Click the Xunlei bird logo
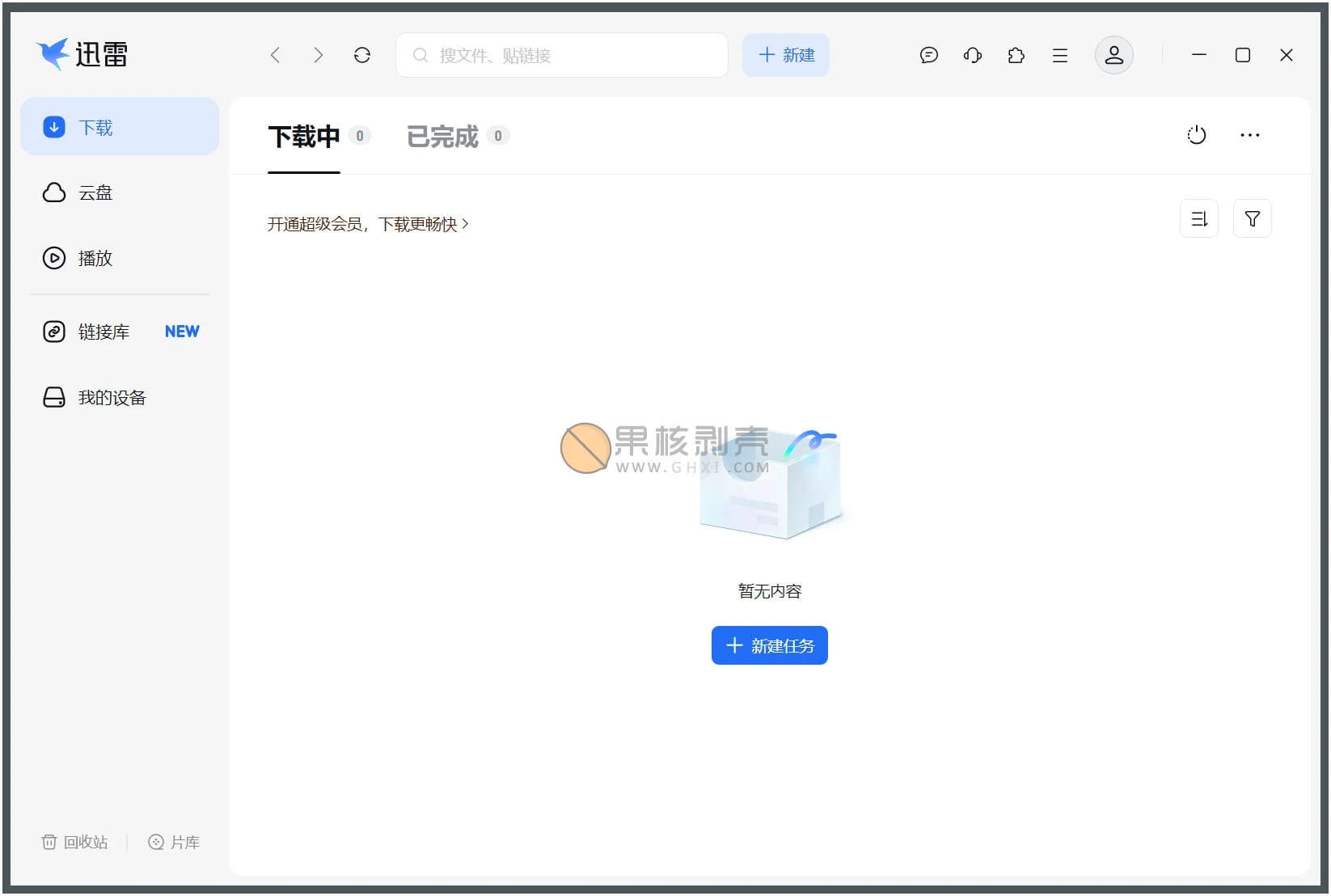 pos(53,54)
